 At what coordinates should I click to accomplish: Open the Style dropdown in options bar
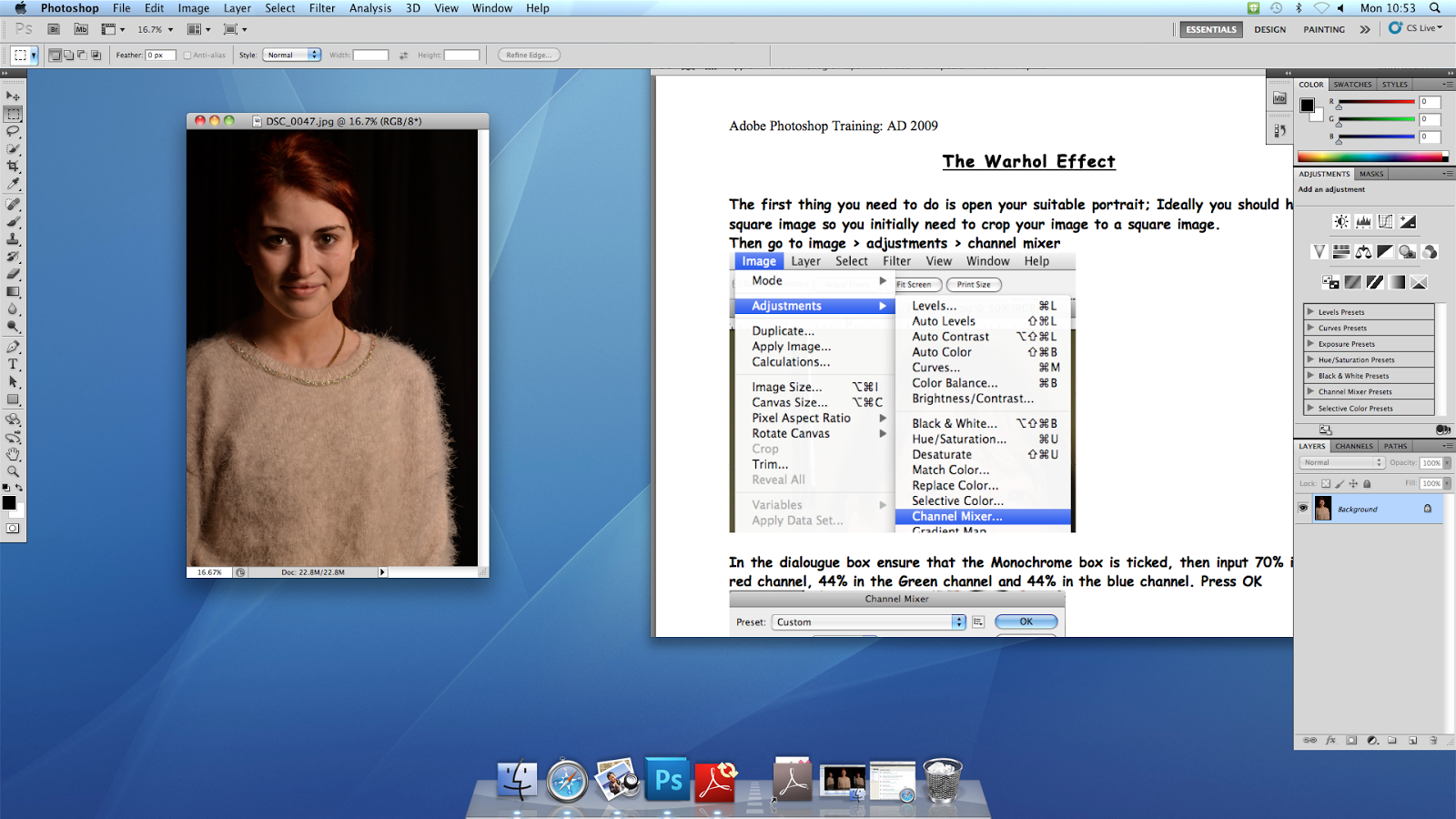click(x=292, y=56)
